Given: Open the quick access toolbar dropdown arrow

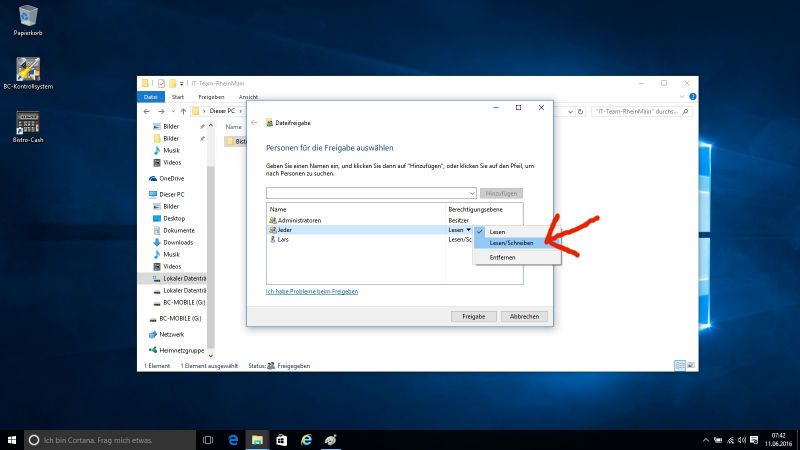Looking at the screenshot, I should tap(181, 84).
